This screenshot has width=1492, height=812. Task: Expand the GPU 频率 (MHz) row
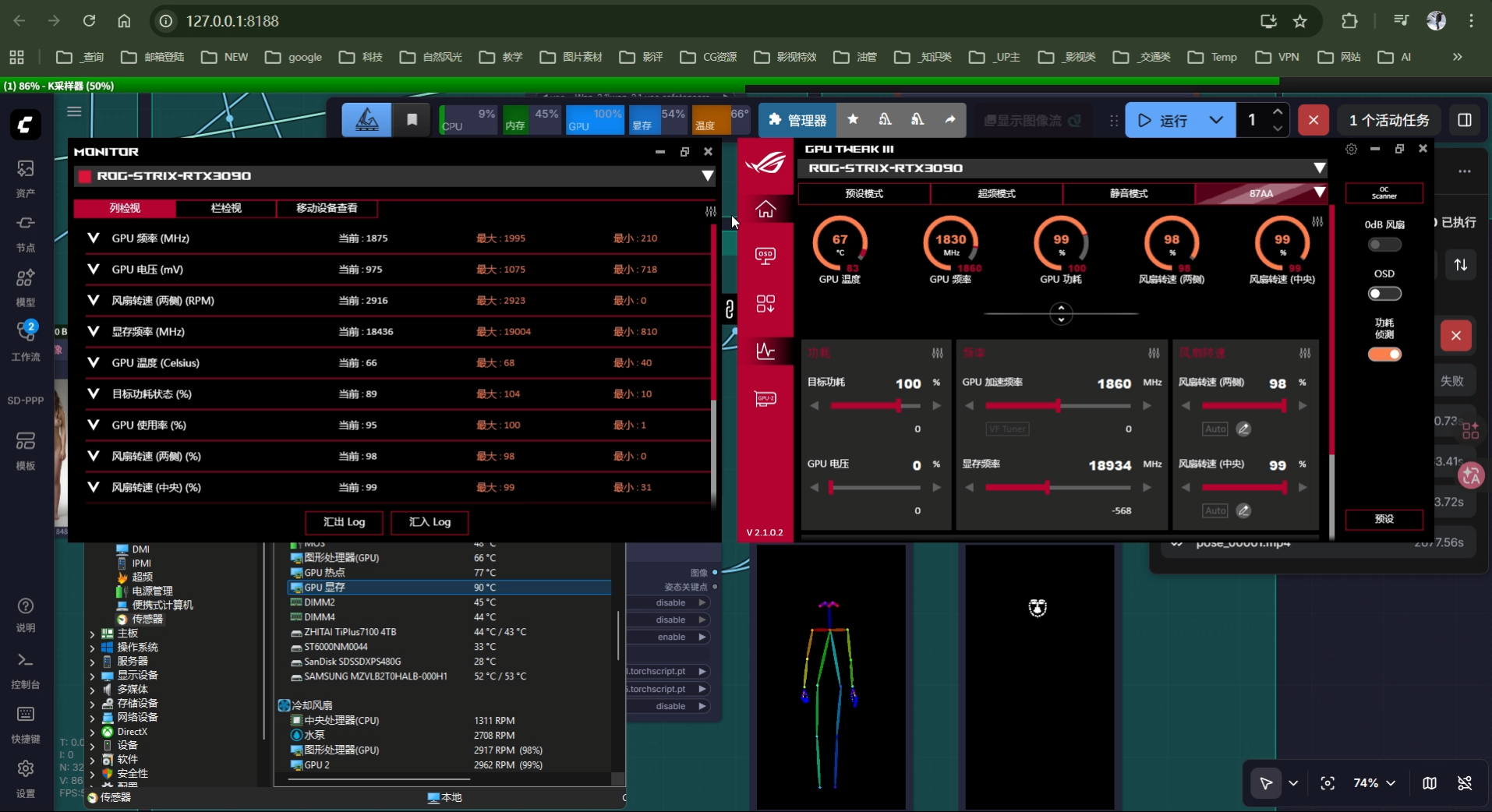point(94,238)
